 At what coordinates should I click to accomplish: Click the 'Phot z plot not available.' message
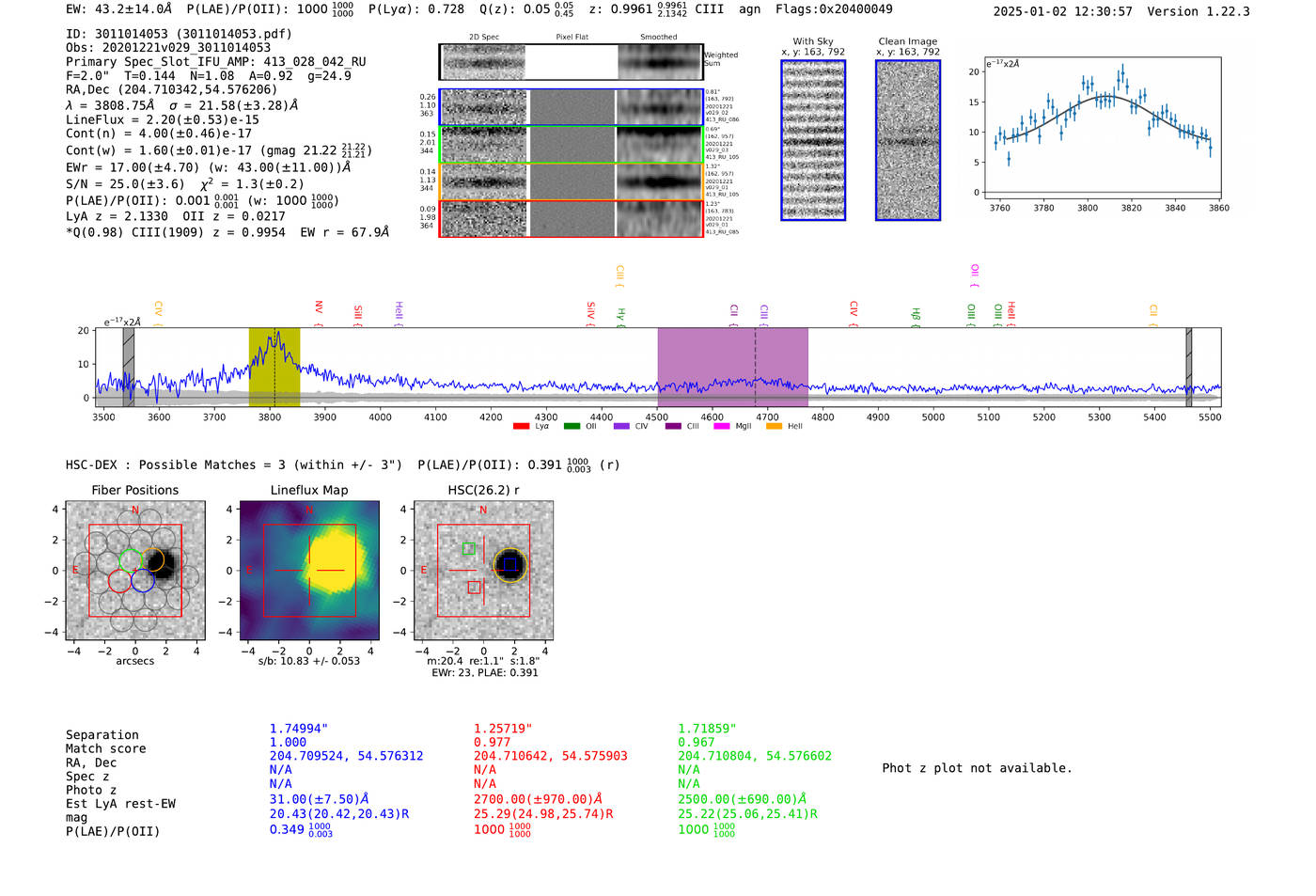977,768
